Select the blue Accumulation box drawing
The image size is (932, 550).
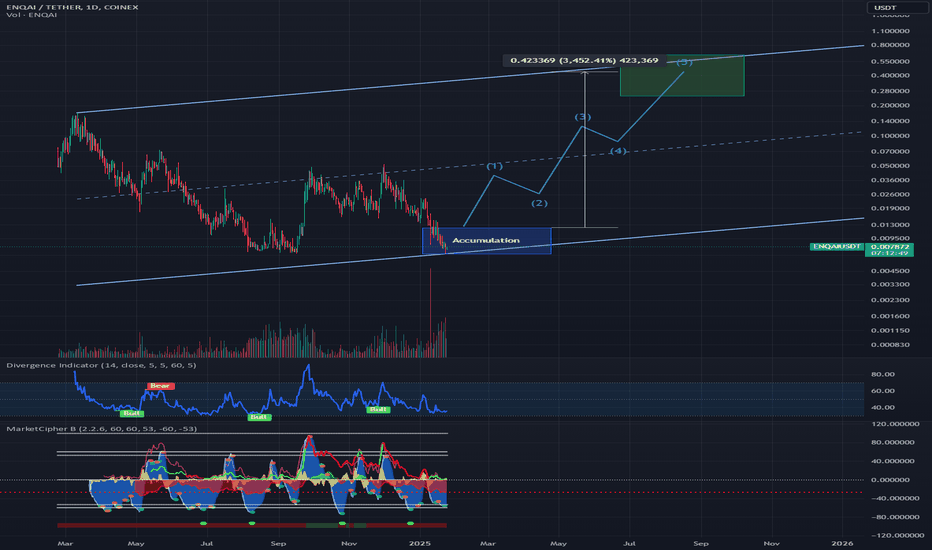(x=486, y=241)
